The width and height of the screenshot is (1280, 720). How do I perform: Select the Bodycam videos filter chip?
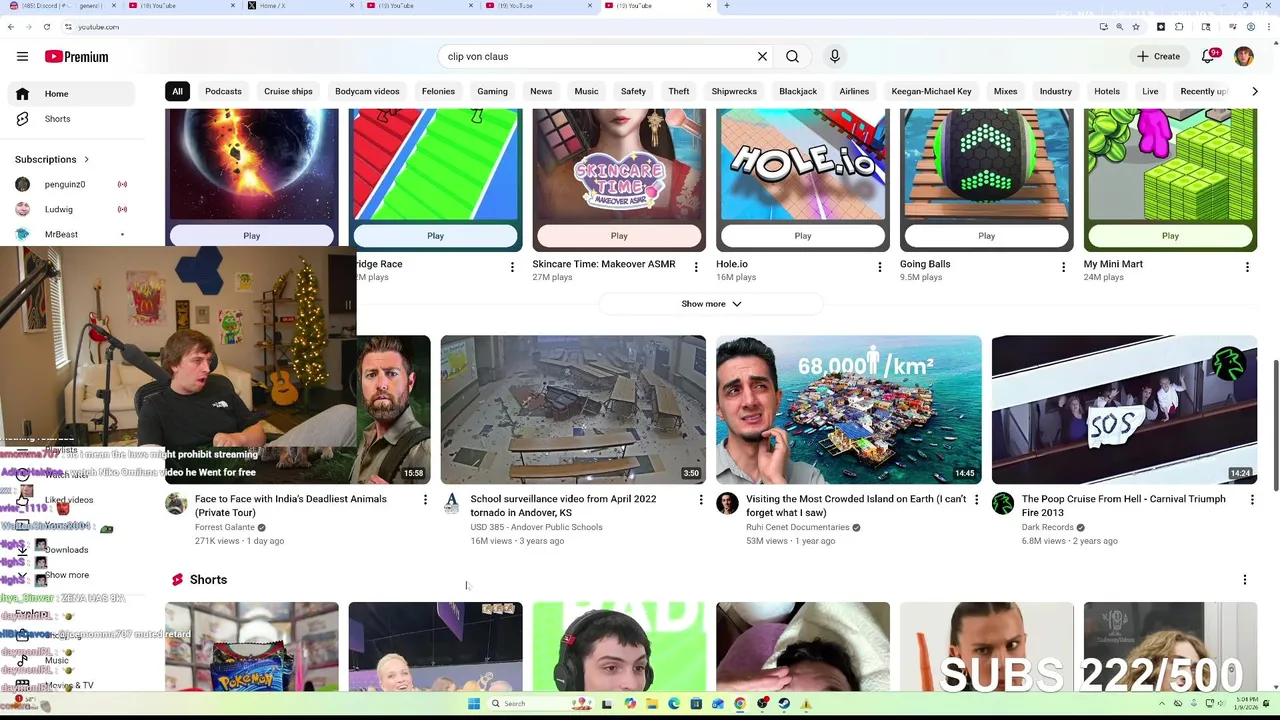[x=367, y=91]
